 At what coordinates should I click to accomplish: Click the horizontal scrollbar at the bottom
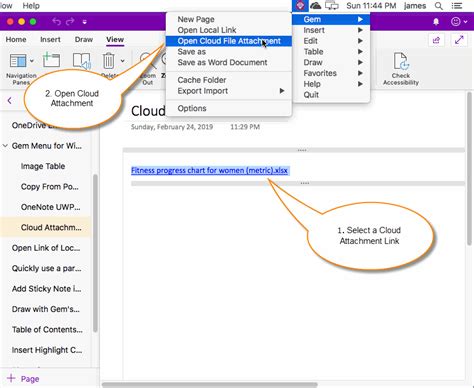point(210,385)
